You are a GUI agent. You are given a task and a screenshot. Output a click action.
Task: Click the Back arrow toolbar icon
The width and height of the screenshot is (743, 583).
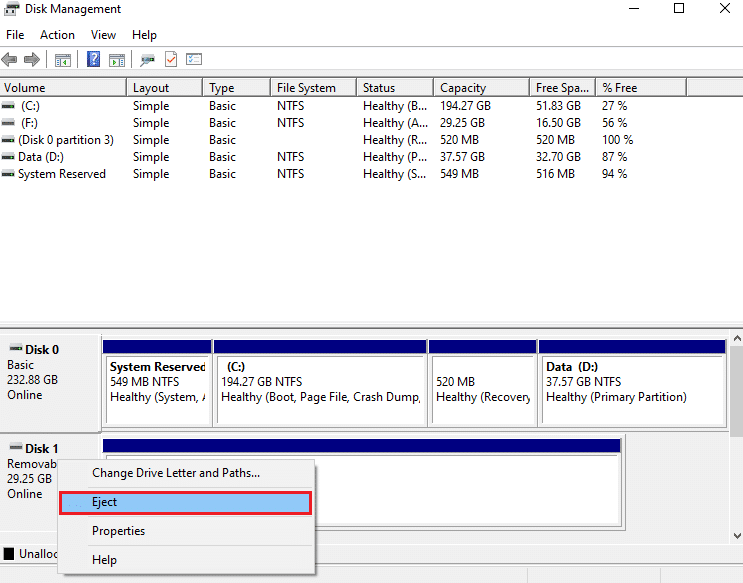click(12, 60)
